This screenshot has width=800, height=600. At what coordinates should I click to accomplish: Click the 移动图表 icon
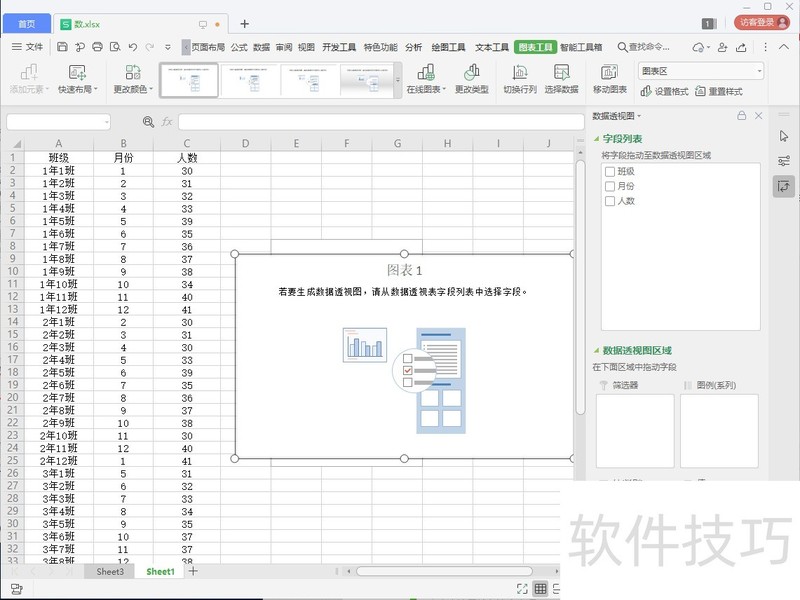click(609, 78)
